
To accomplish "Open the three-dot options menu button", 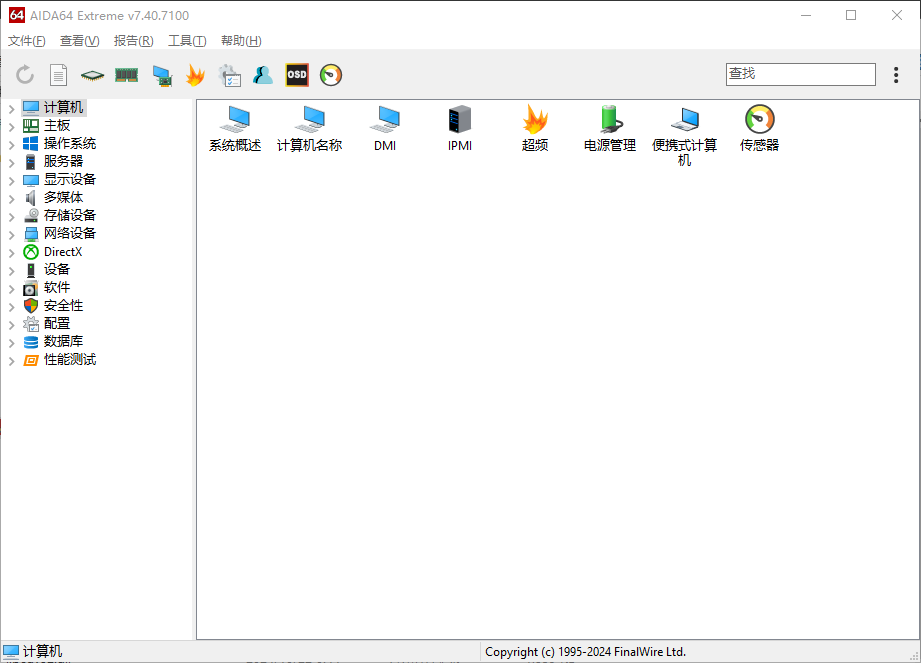I will pyautogui.click(x=896, y=75).
